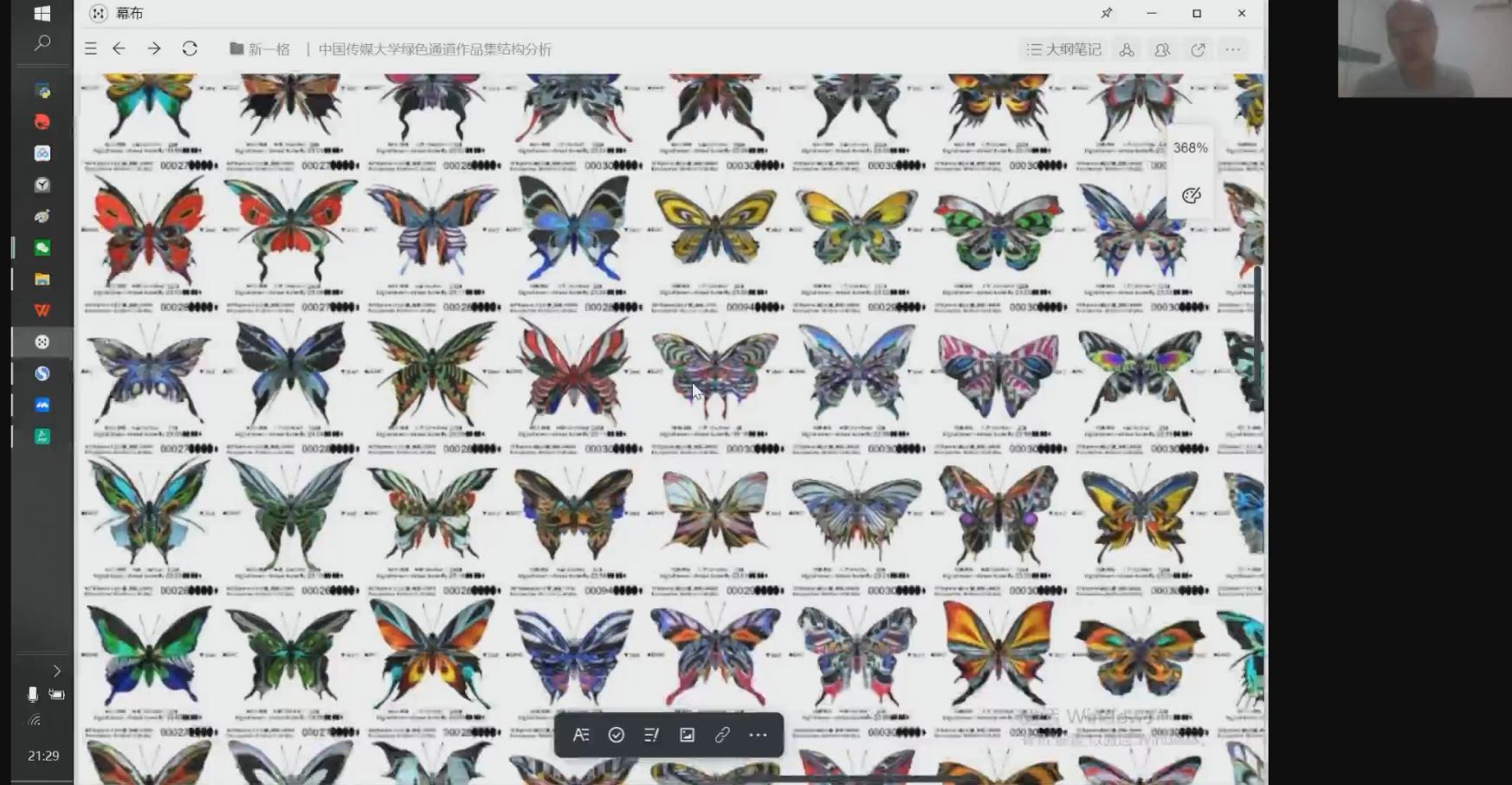Add a note using the description icon
Viewport: 1512px width, 785px height.
point(651,735)
